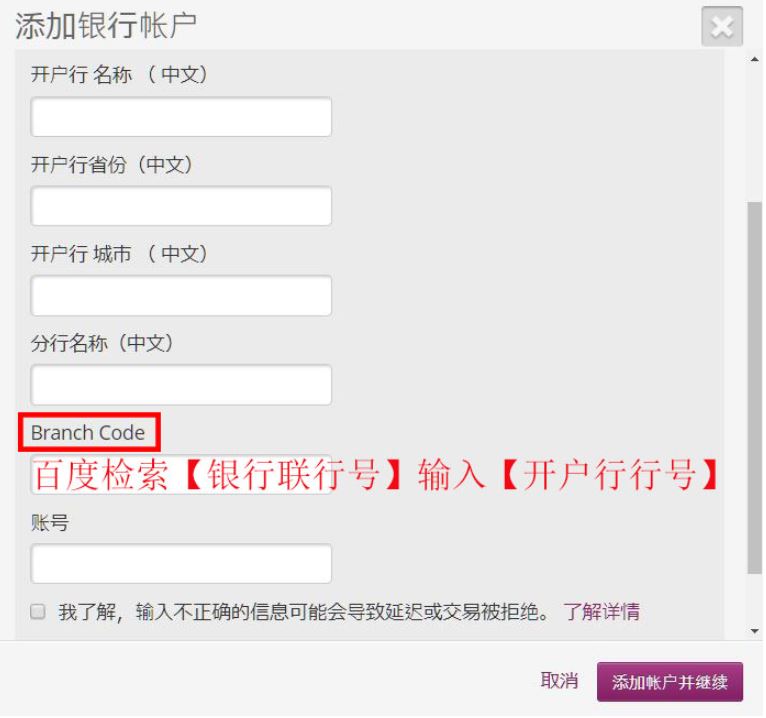Open the 了解详情 link
Viewport: 766px width, 718px height.
click(603, 613)
